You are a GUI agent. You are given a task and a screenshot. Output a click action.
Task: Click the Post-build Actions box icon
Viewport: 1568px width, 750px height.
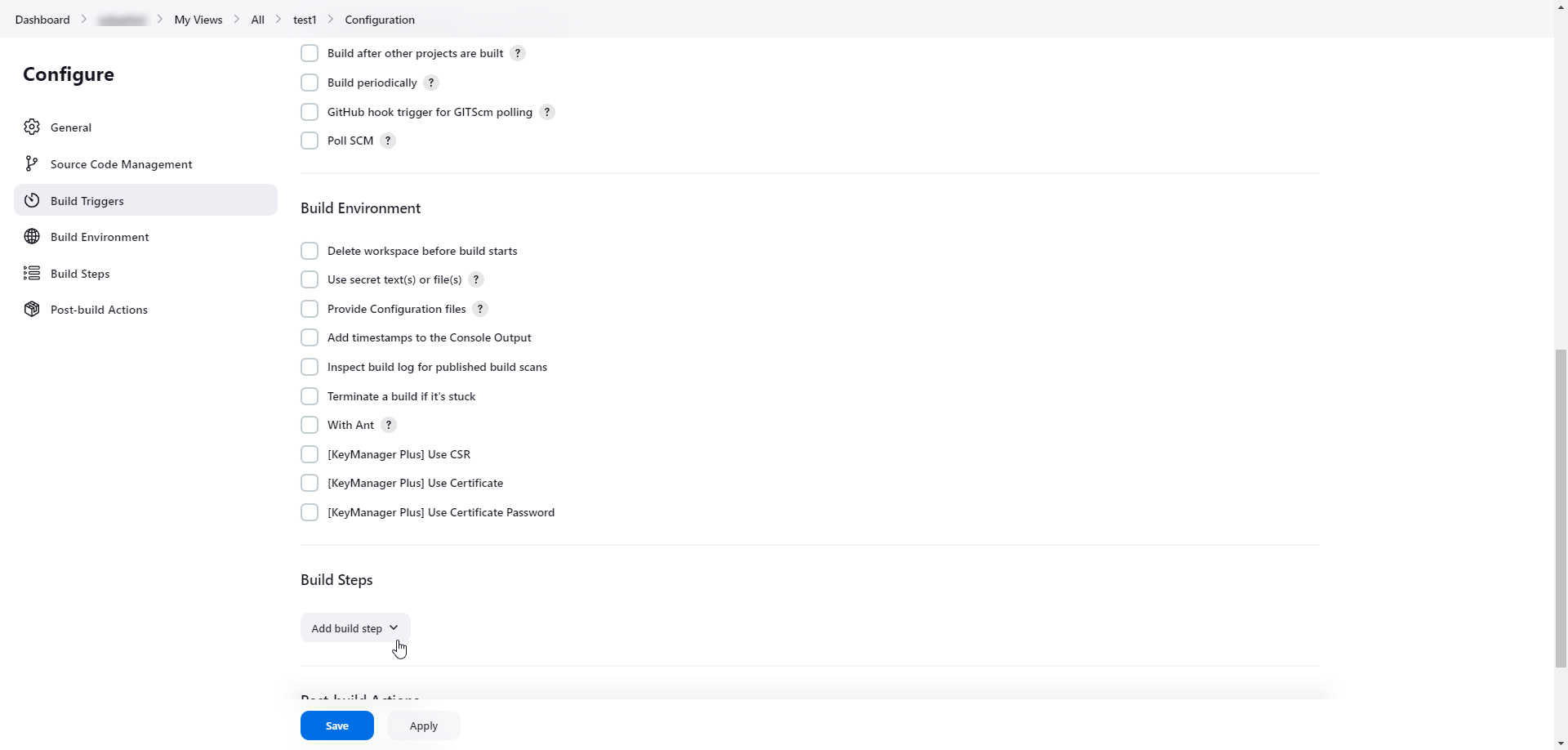coord(32,310)
